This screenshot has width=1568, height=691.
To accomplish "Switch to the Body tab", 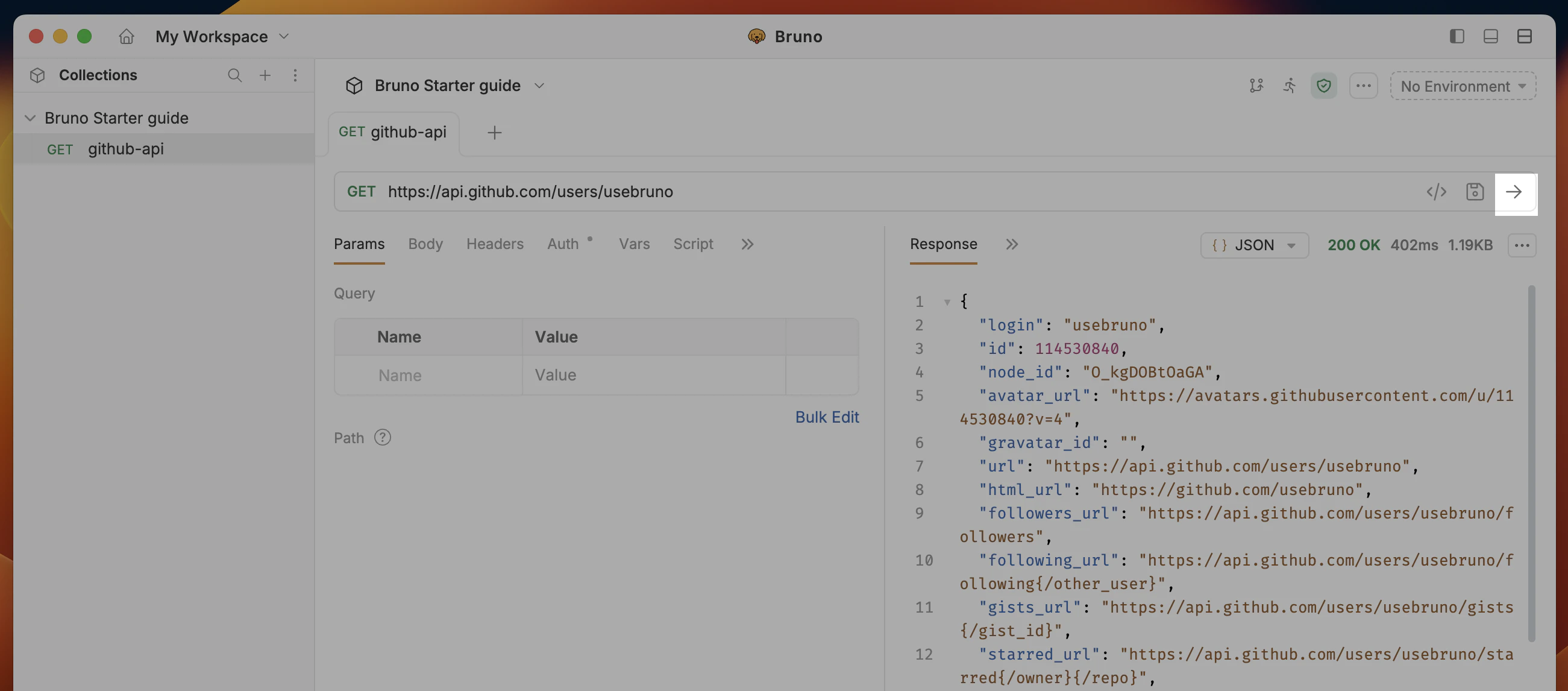I will pyautogui.click(x=425, y=244).
